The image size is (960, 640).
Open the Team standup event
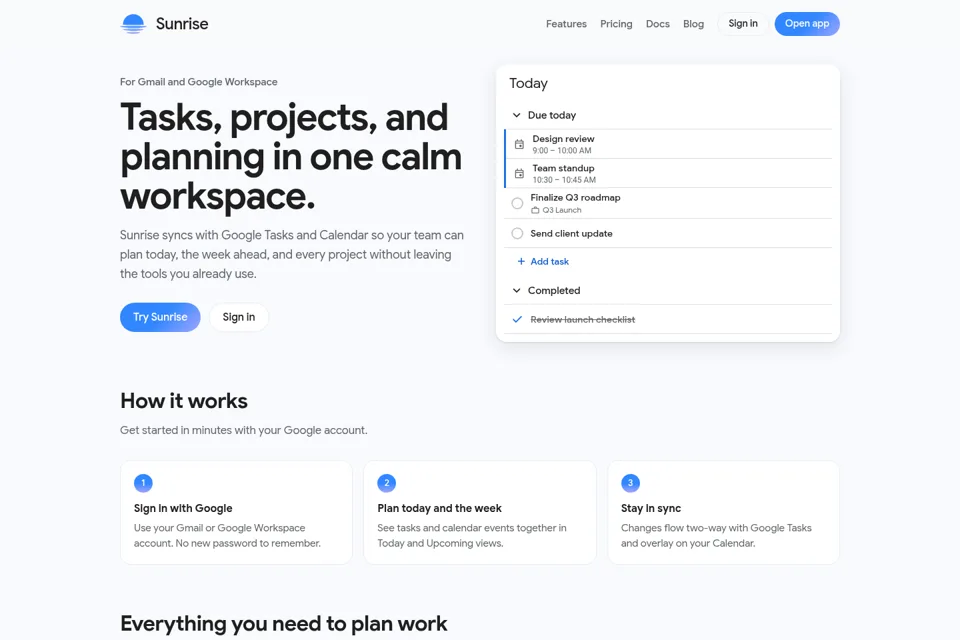668,173
